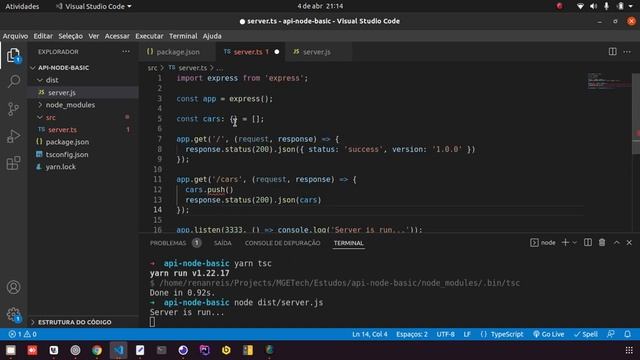Viewport: 640px width, 360px height.
Task: Click the editor minimap
Action: [608, 81]
